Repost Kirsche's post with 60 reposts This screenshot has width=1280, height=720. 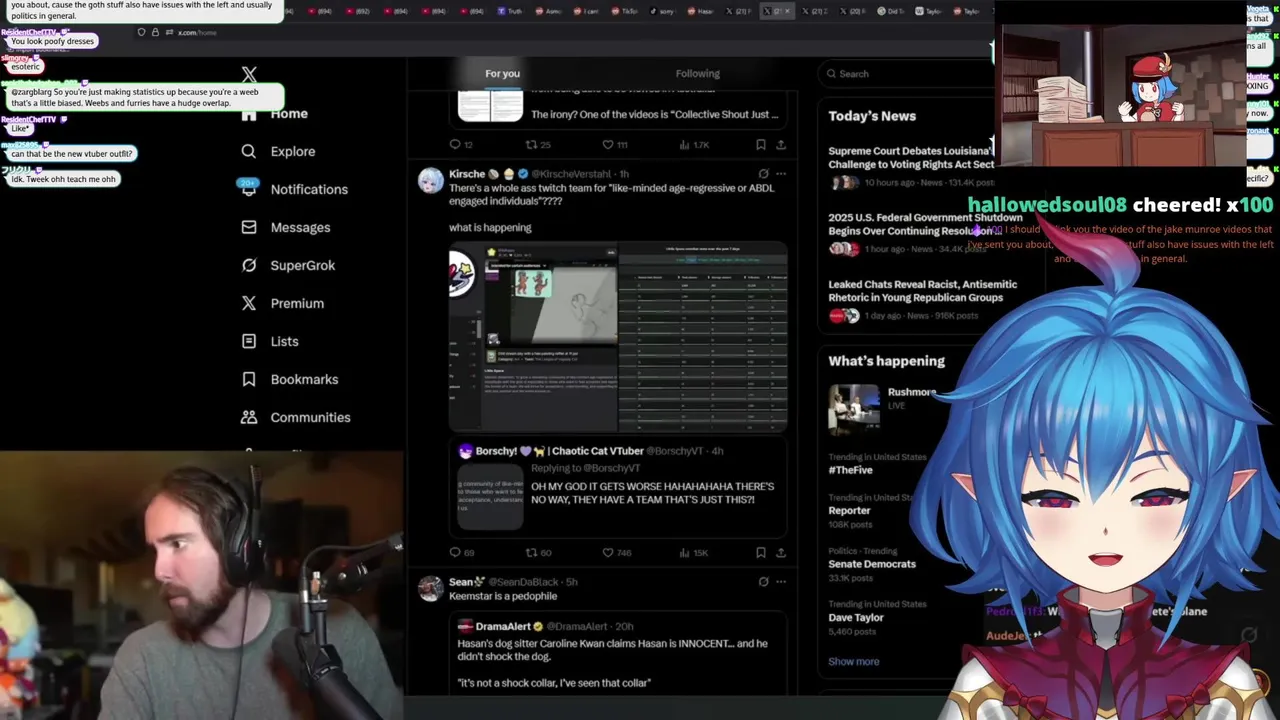point(538,553)
